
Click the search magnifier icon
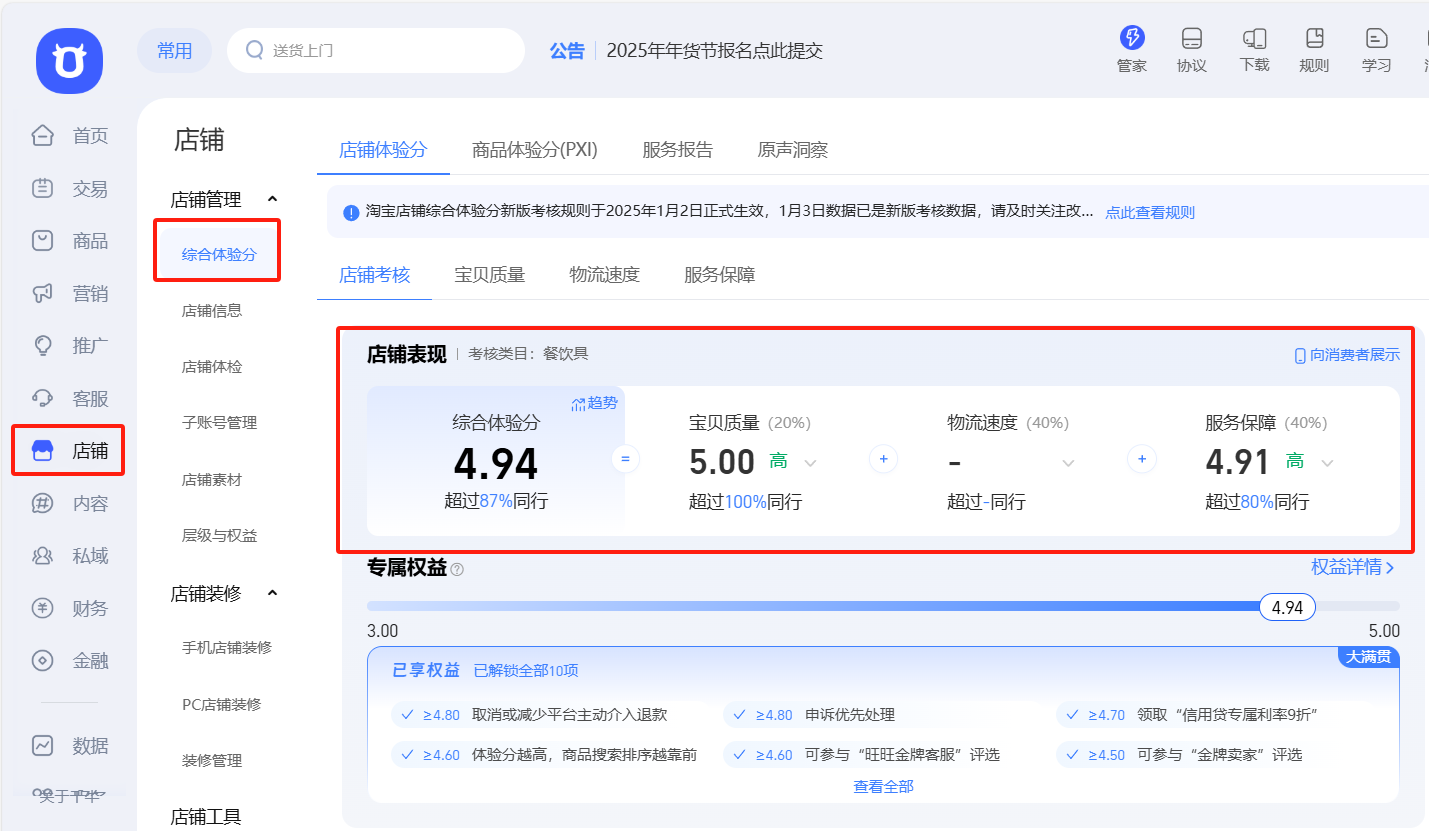point(255,50)
